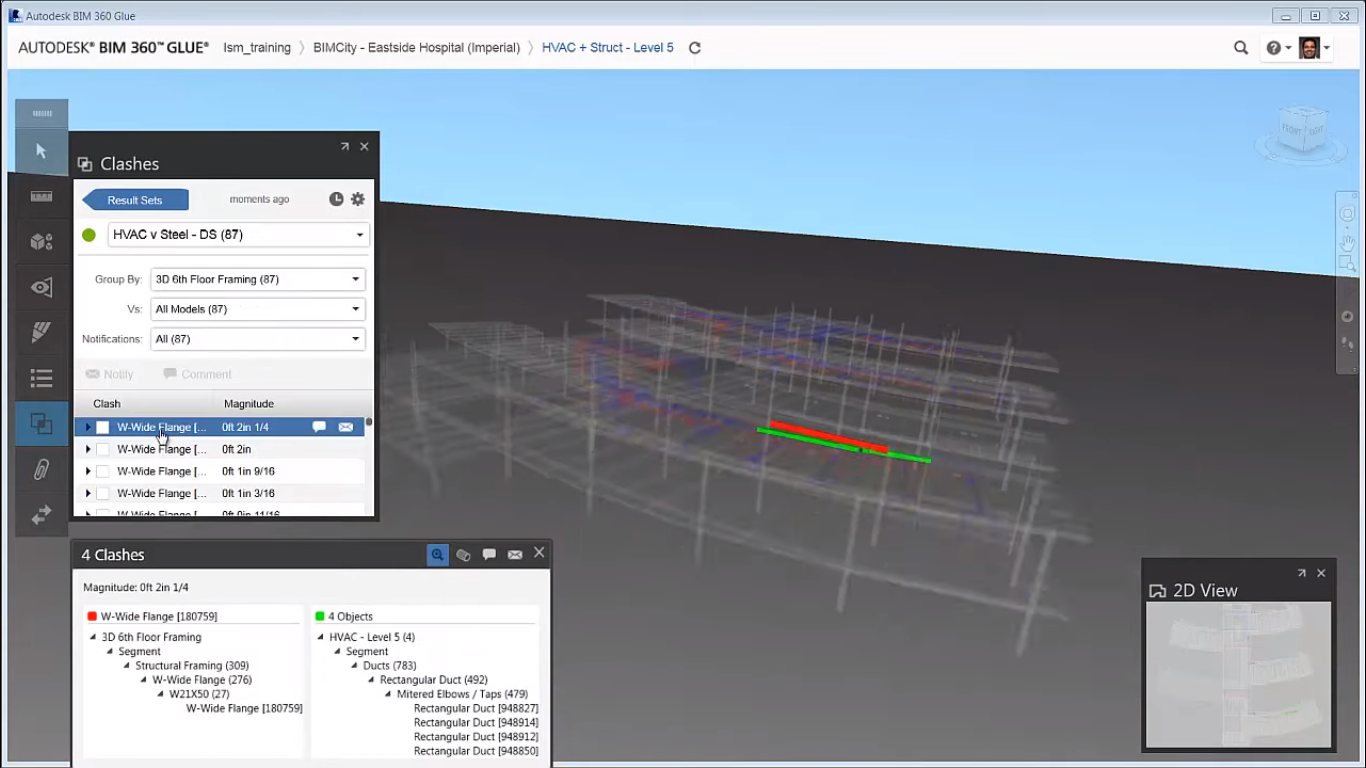Viewport: 1366px width, 768px height.
Task: Open clash settings gear icon
Action: pyautogui.click(x=357, y=199)
